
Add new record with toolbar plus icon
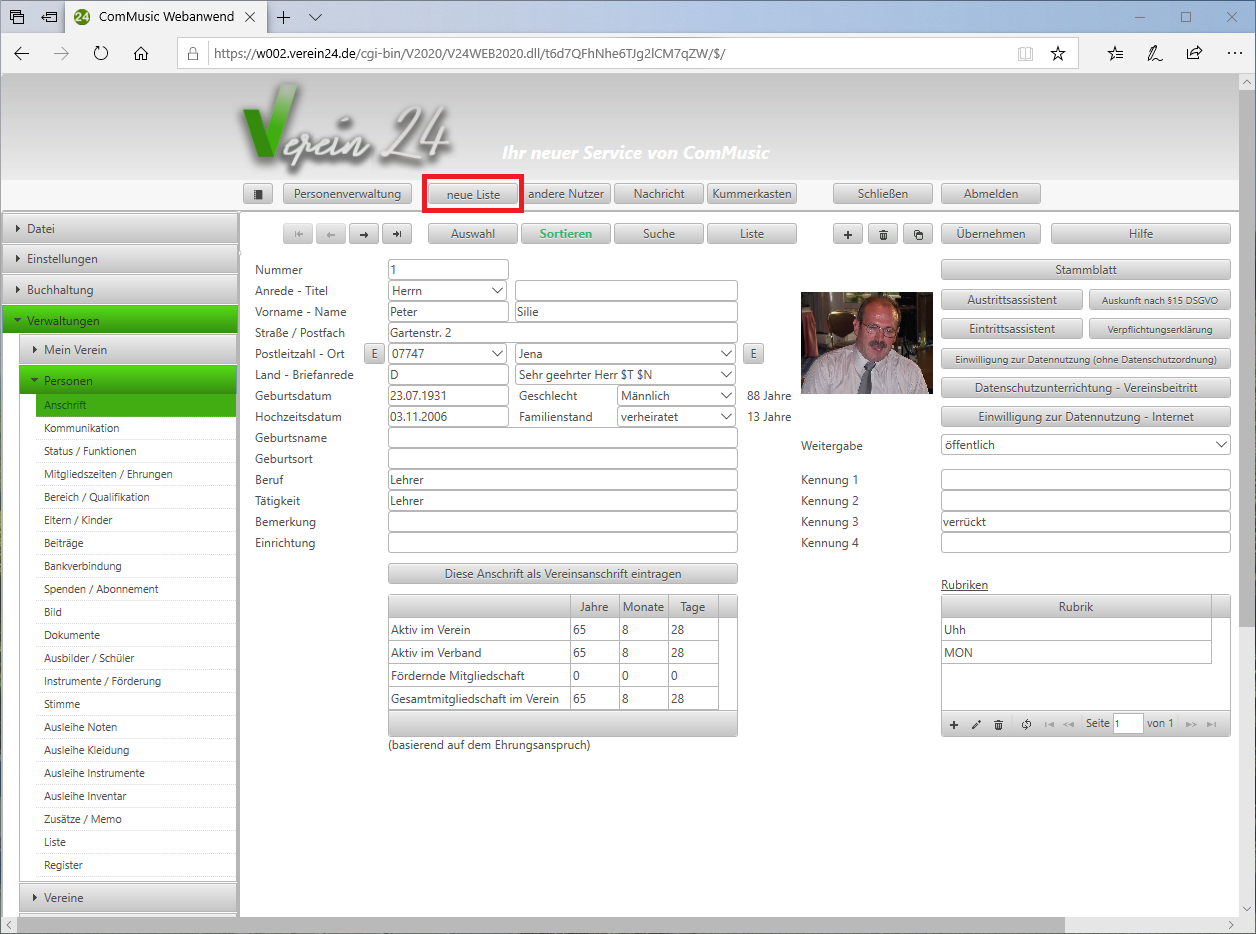pos(848,234)
